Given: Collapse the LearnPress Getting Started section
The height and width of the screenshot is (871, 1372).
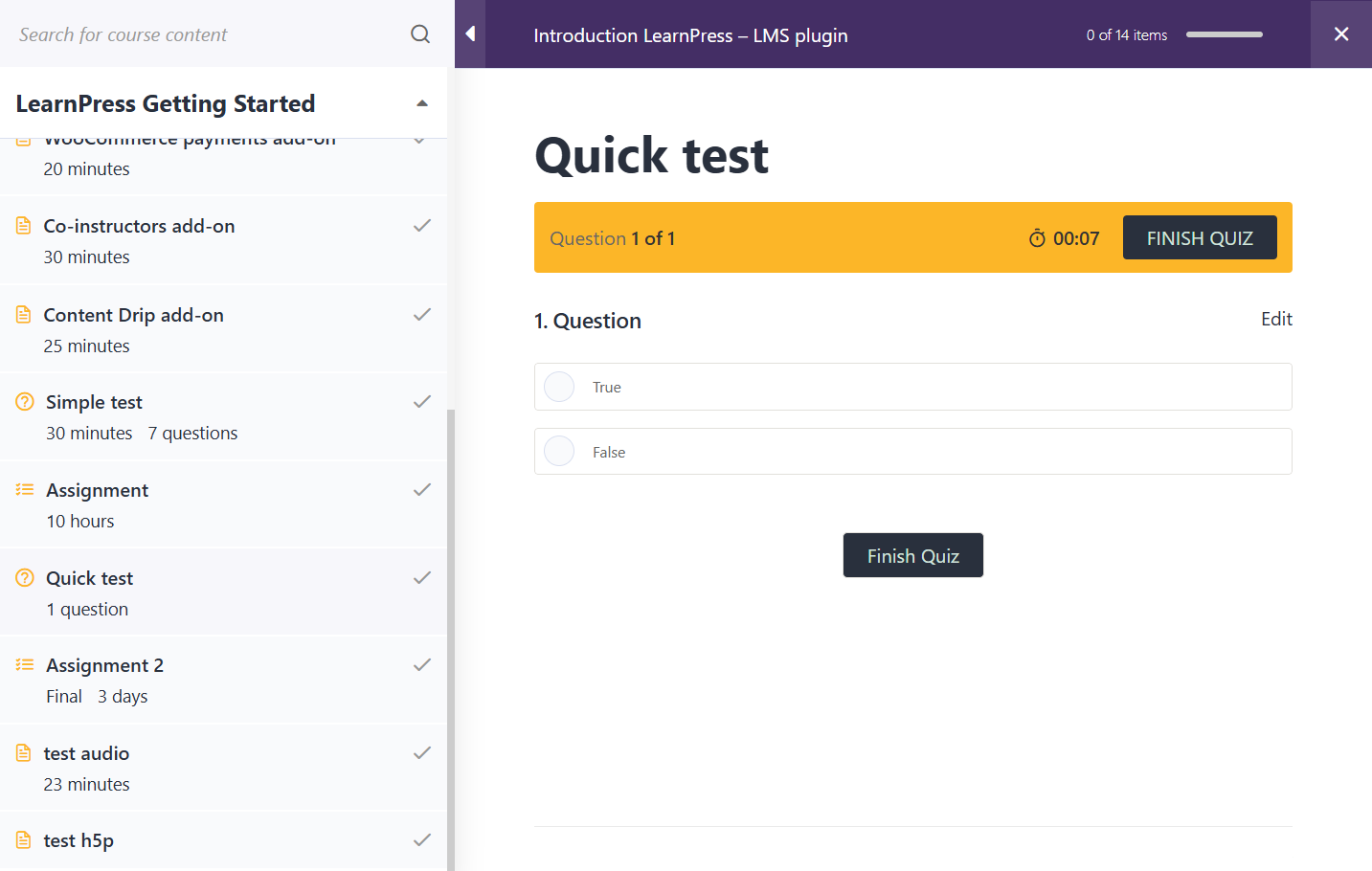Looking at the screenshot, I should pos(422,103).
